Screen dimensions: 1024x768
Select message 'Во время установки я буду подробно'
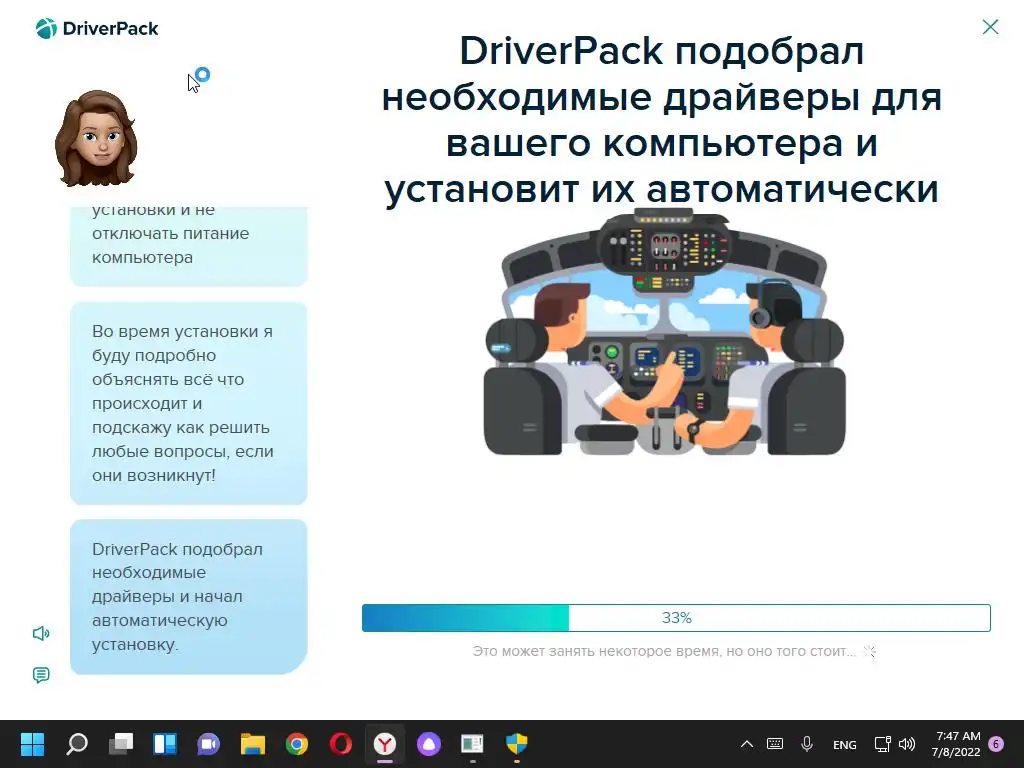pos(188,403)
